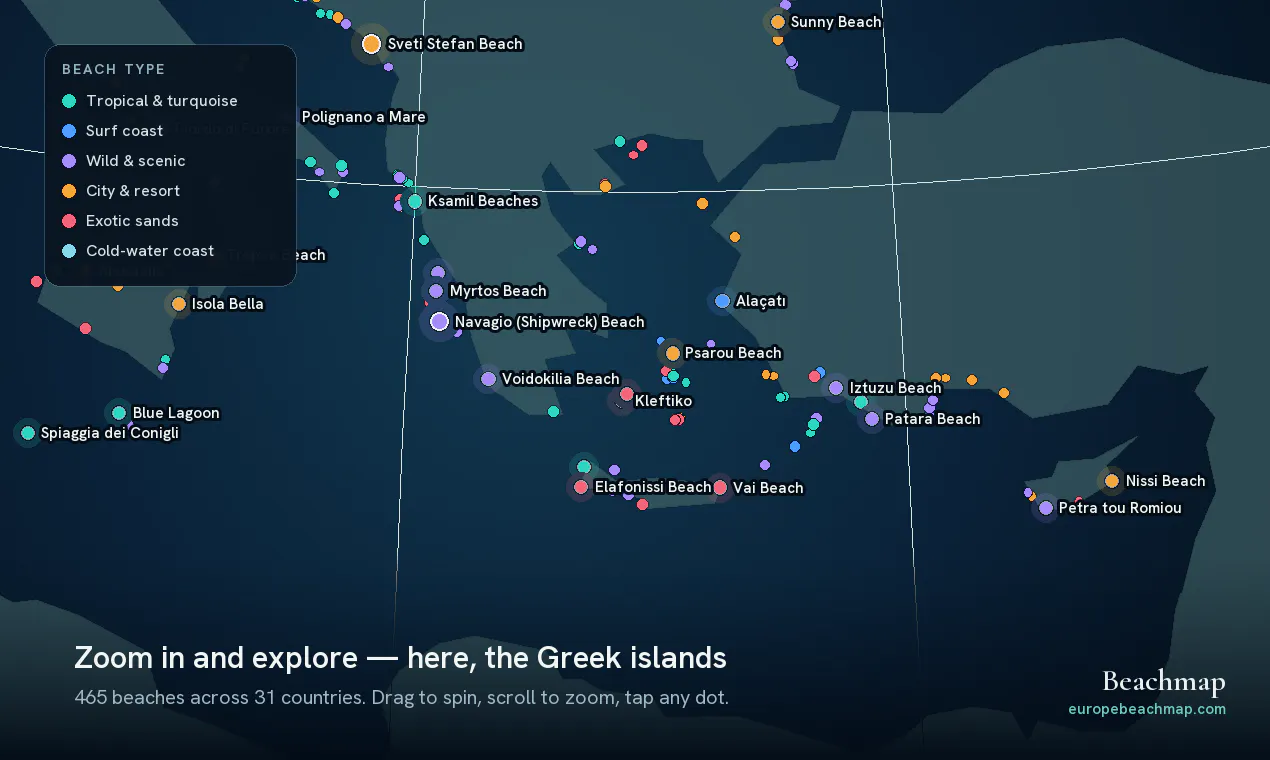Tap the Isola Bella orange dot
Viewport: 1270px width, 760px height.
[x=179, y=304]
